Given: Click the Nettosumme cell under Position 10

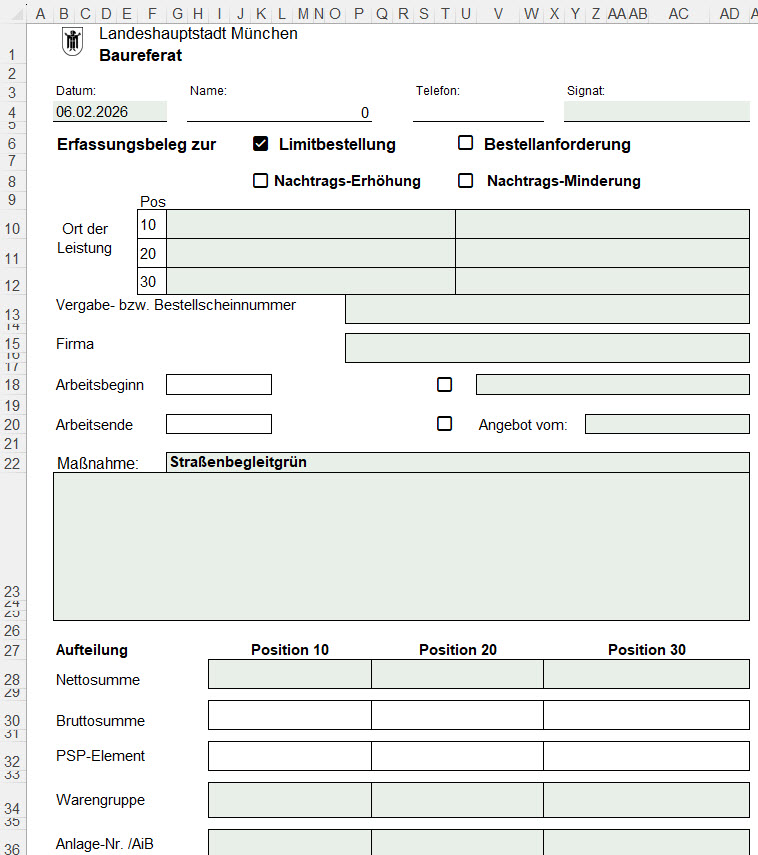Looking at the screenshot, I should pos(289,675).
